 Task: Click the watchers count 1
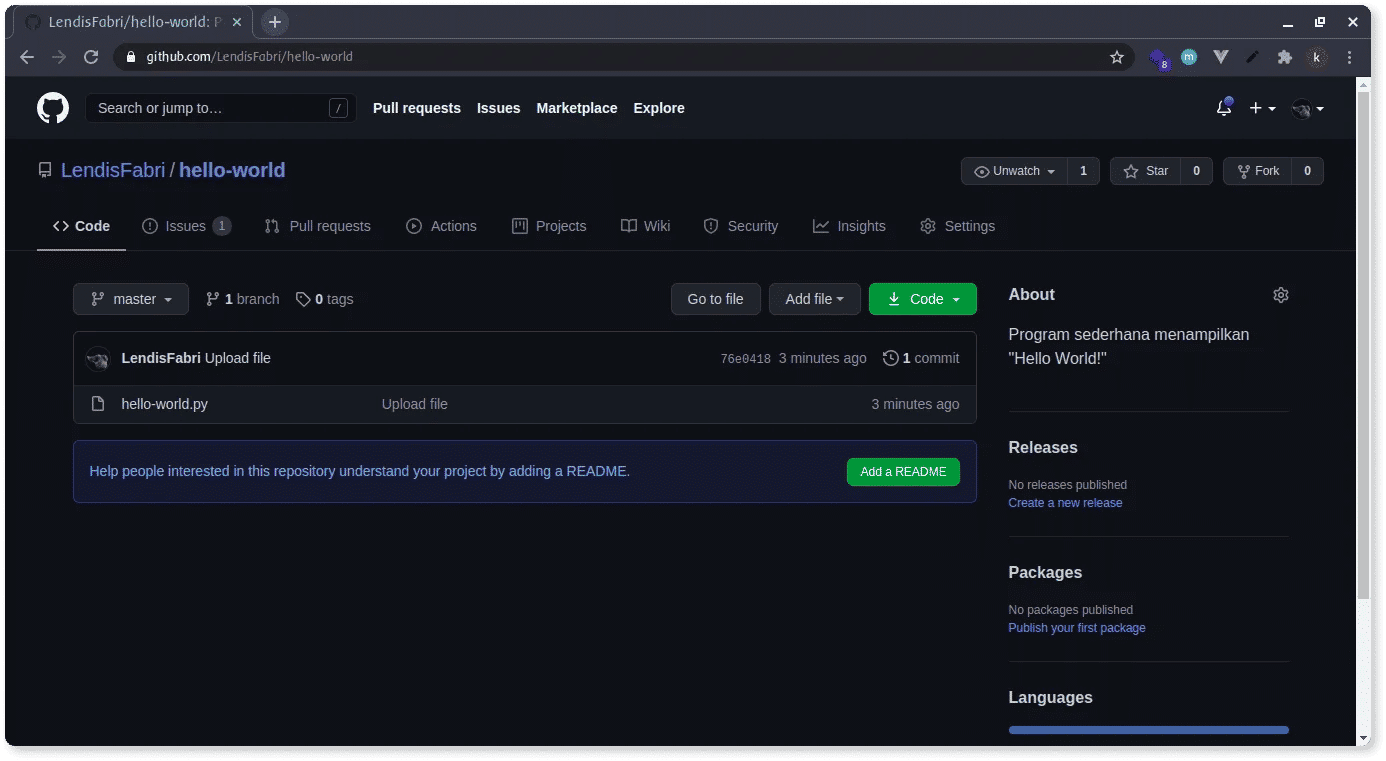tap(1083, 171)
